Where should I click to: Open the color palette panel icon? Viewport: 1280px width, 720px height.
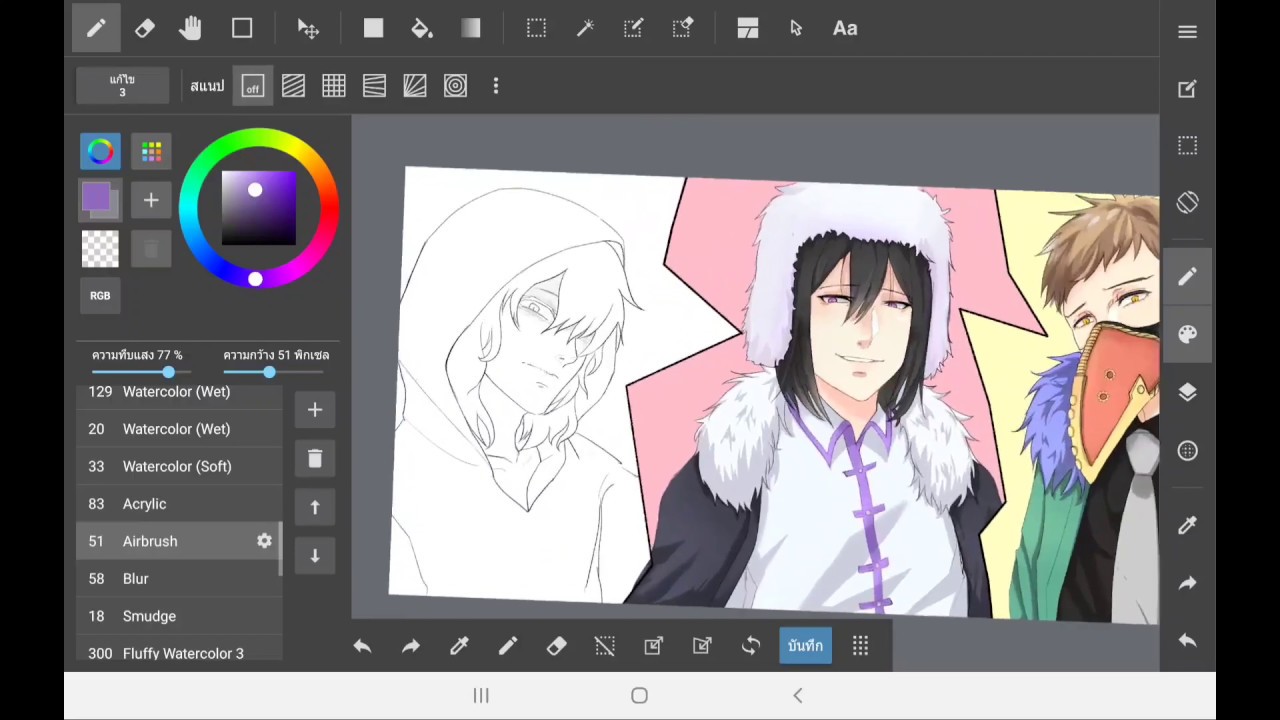(x=1187, y=334)
